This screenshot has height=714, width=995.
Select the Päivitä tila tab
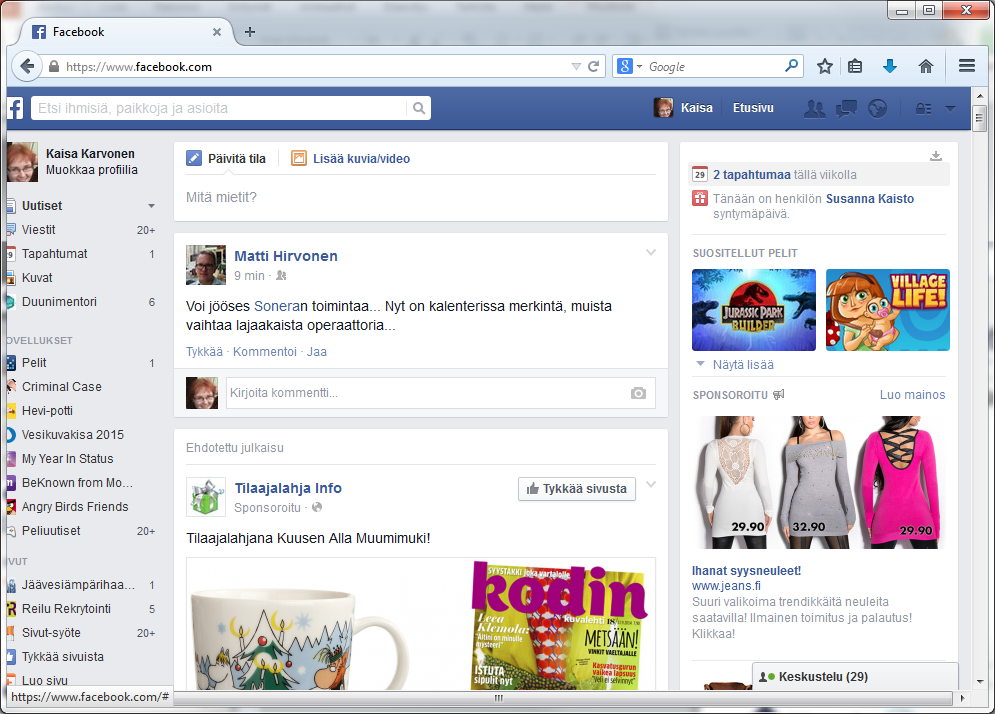226,159
